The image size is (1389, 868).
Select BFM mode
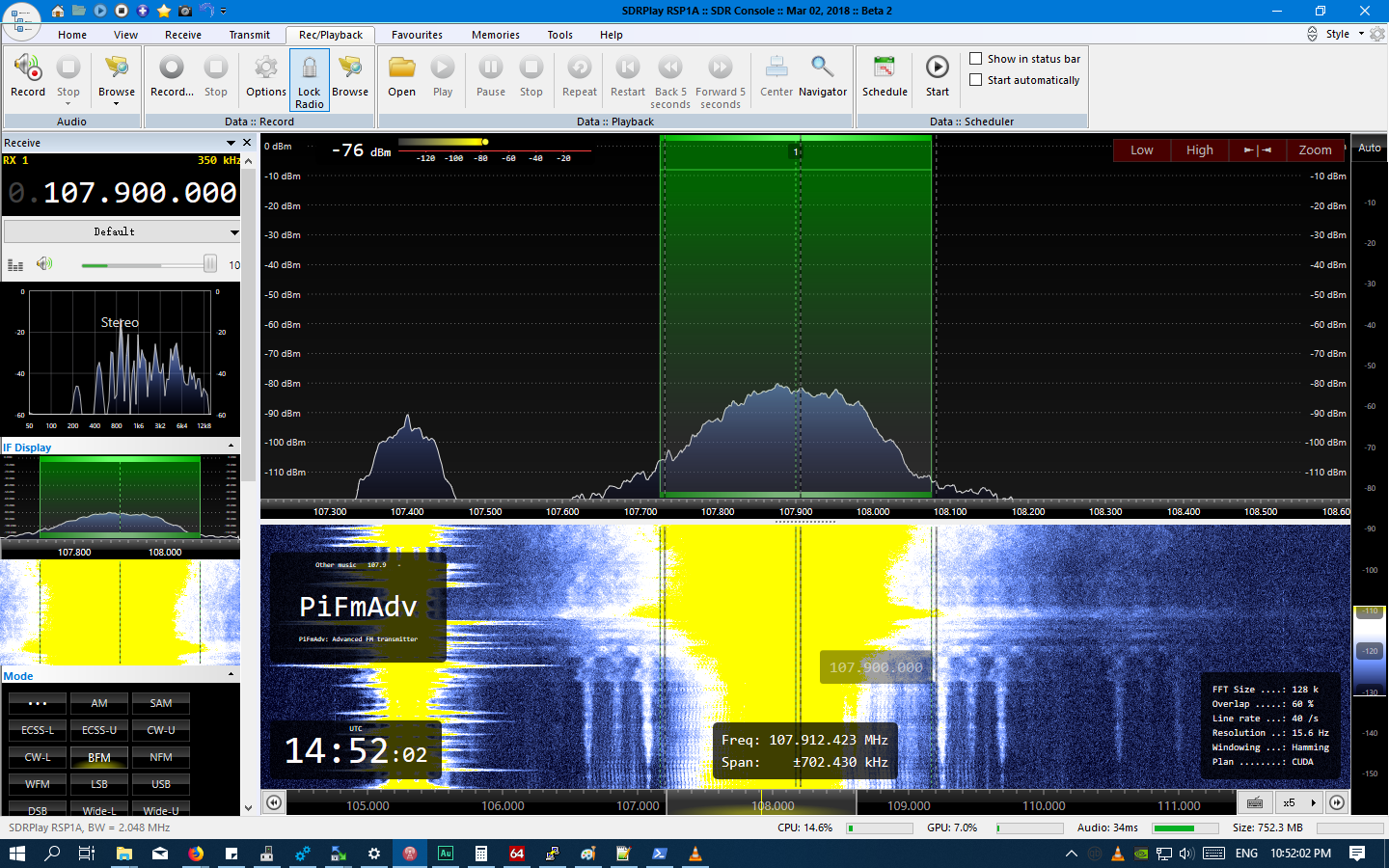click(x=99, y=757)
